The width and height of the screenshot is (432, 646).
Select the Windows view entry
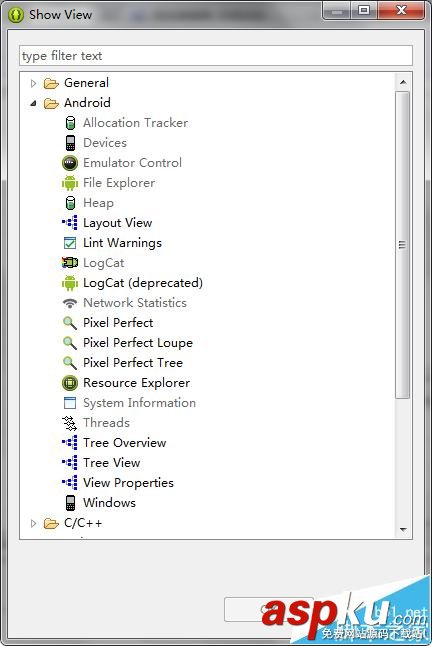(x=109, y=503)
